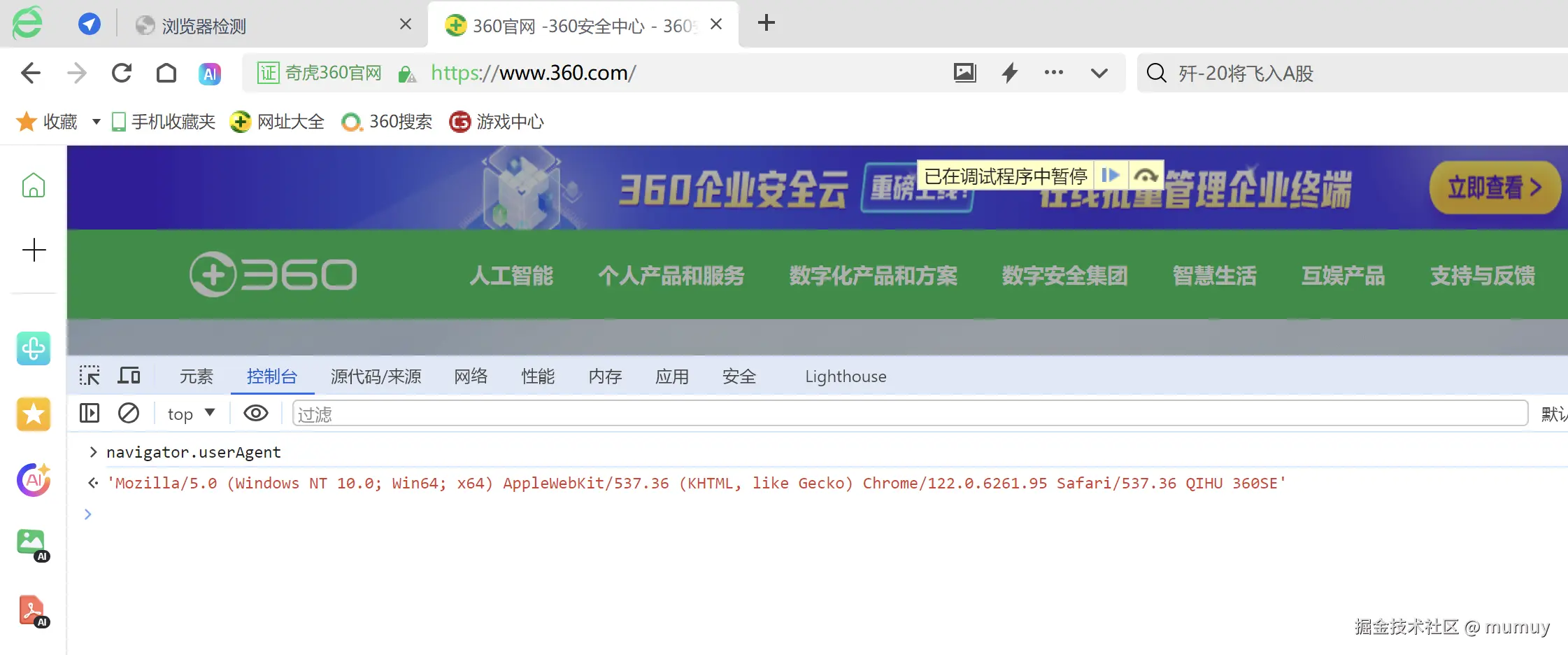Viewport: 1568px width, 655px height.
Task: Close the 360官网 tab
Action: pyautogui.click(x=716, y=24)
